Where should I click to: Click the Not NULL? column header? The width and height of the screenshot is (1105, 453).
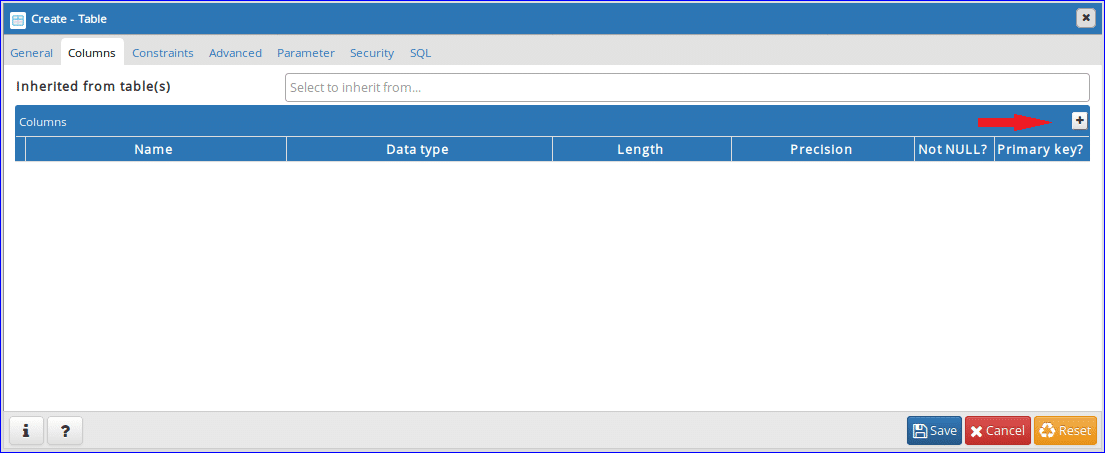[953, 150]
